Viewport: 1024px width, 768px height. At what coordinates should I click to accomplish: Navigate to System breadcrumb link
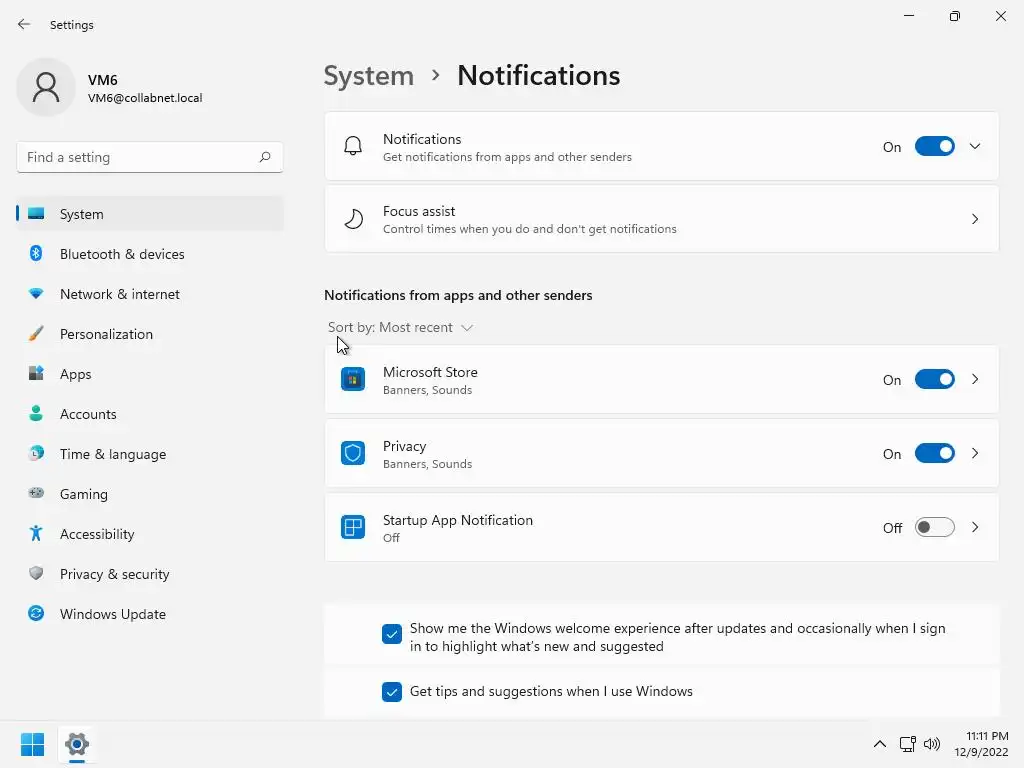click(368, 76)
